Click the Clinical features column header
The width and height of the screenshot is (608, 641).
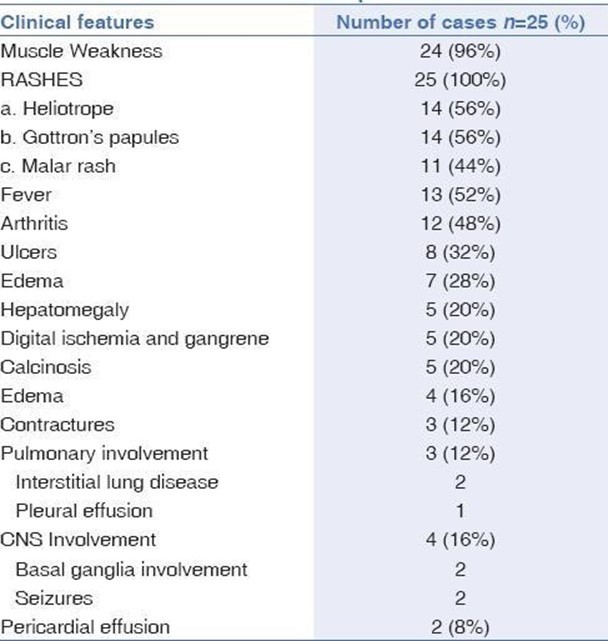click(79, 21)
